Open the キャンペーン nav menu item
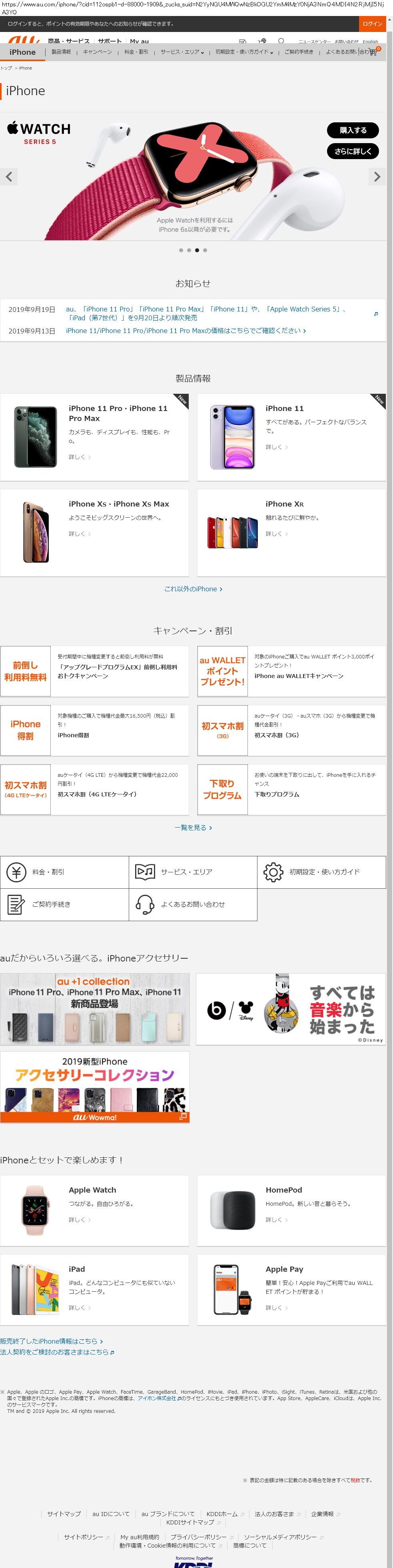The height and width of the screenshot is (1568, 393). [x=97, y=52]
